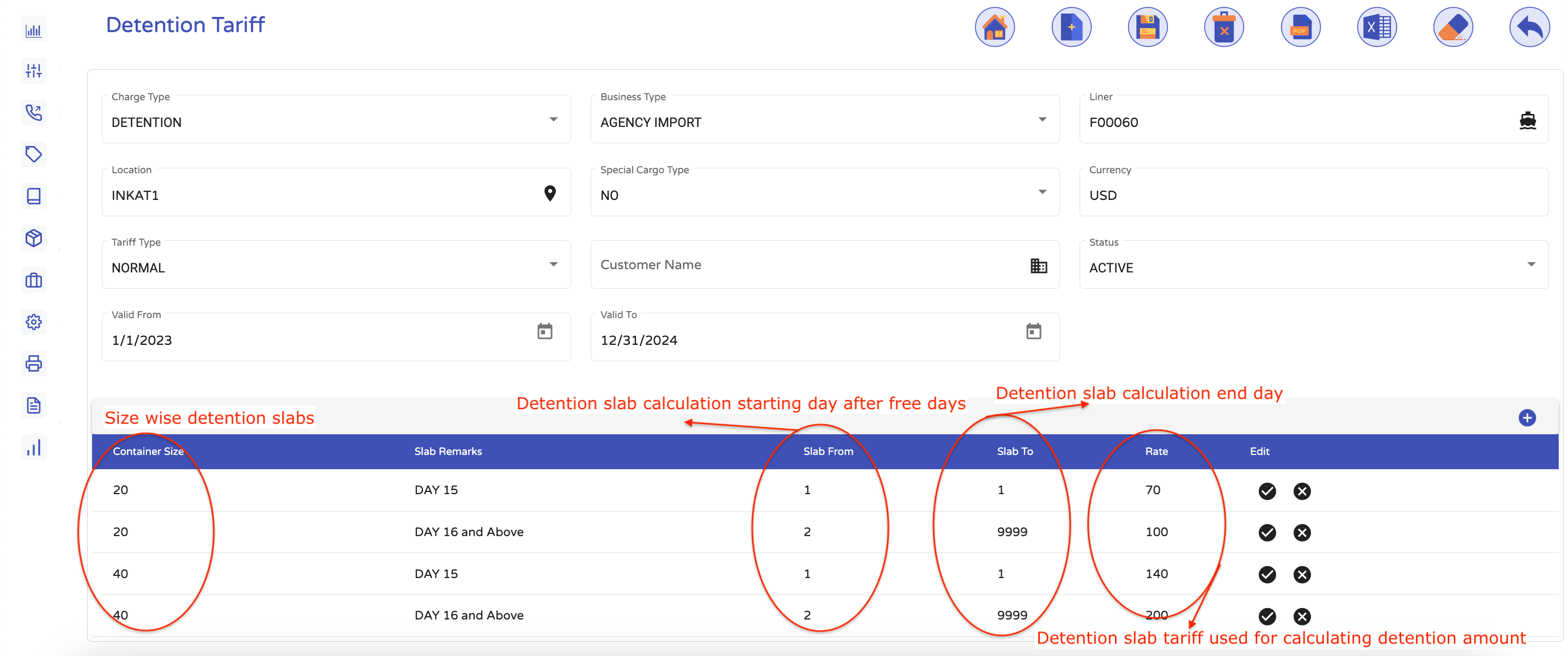Click the Delete trash bin icon

[x=1223, y=27]
